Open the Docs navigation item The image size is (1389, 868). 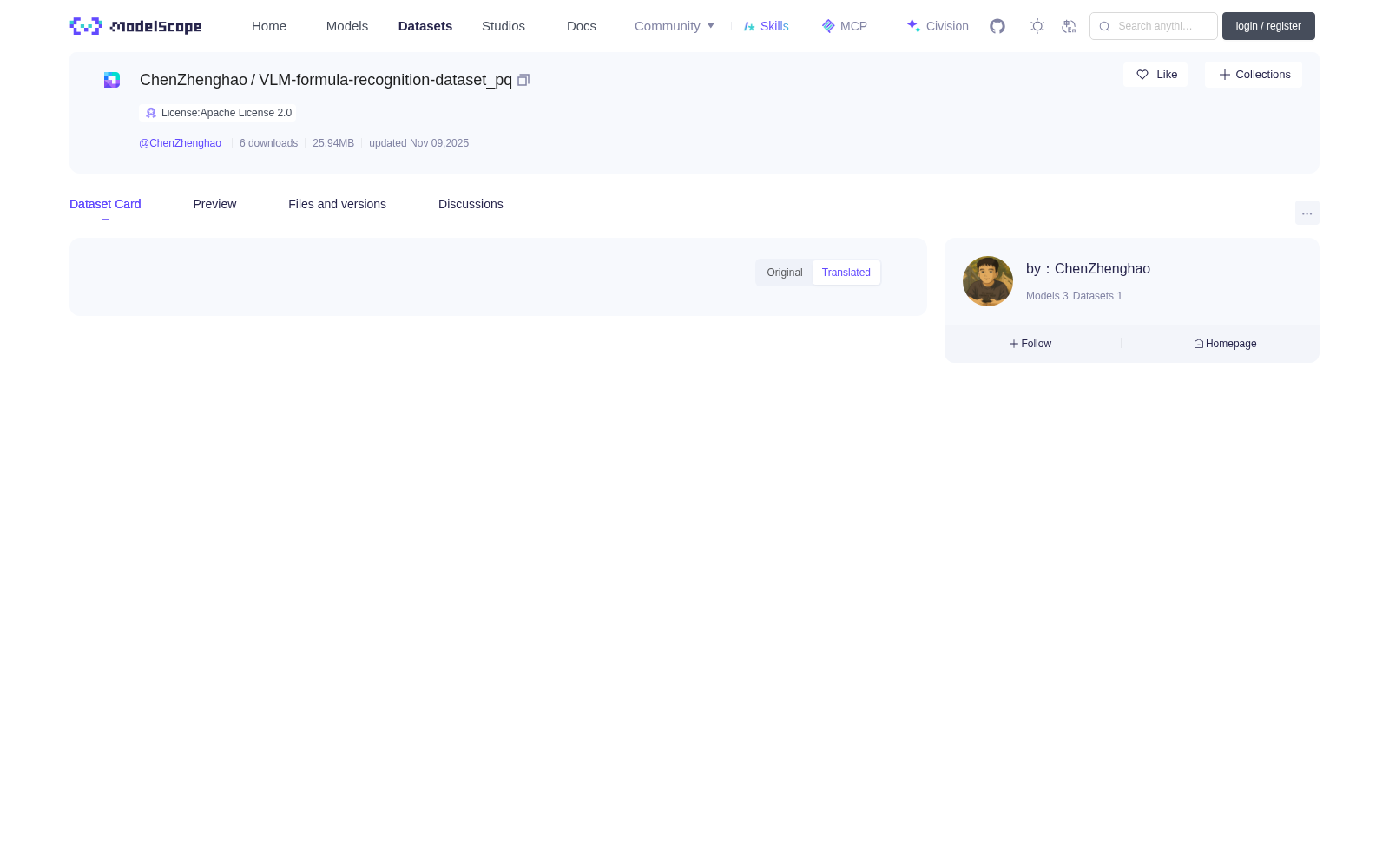tap(582, 26)
